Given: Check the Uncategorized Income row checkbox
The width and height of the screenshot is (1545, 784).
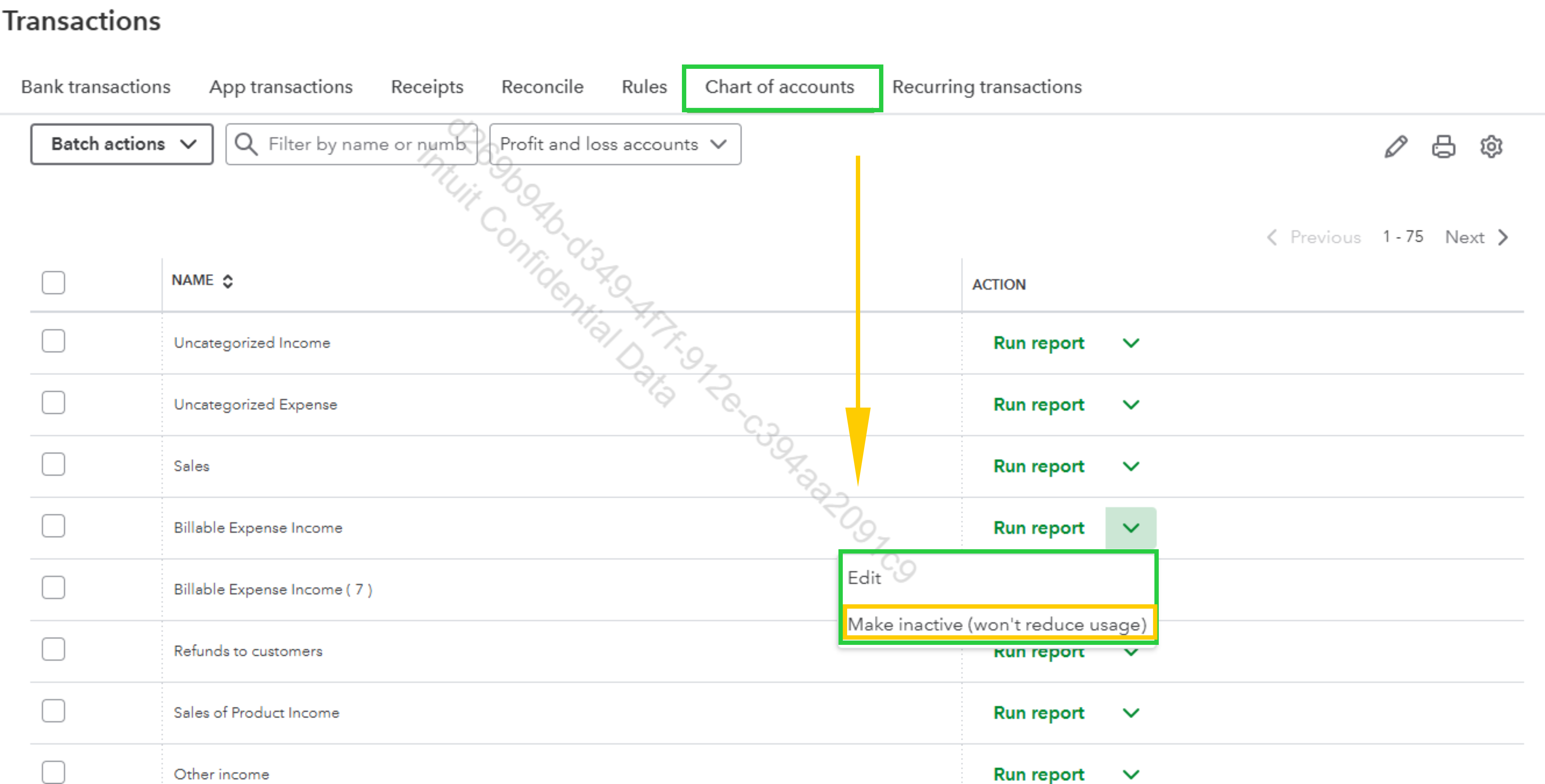Looking at the screenshot, I should point(53,341).
